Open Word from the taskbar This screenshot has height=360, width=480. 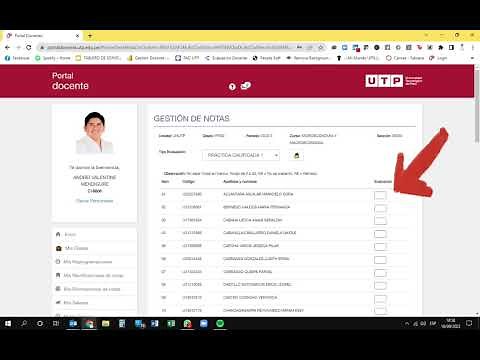coord(155,324)
